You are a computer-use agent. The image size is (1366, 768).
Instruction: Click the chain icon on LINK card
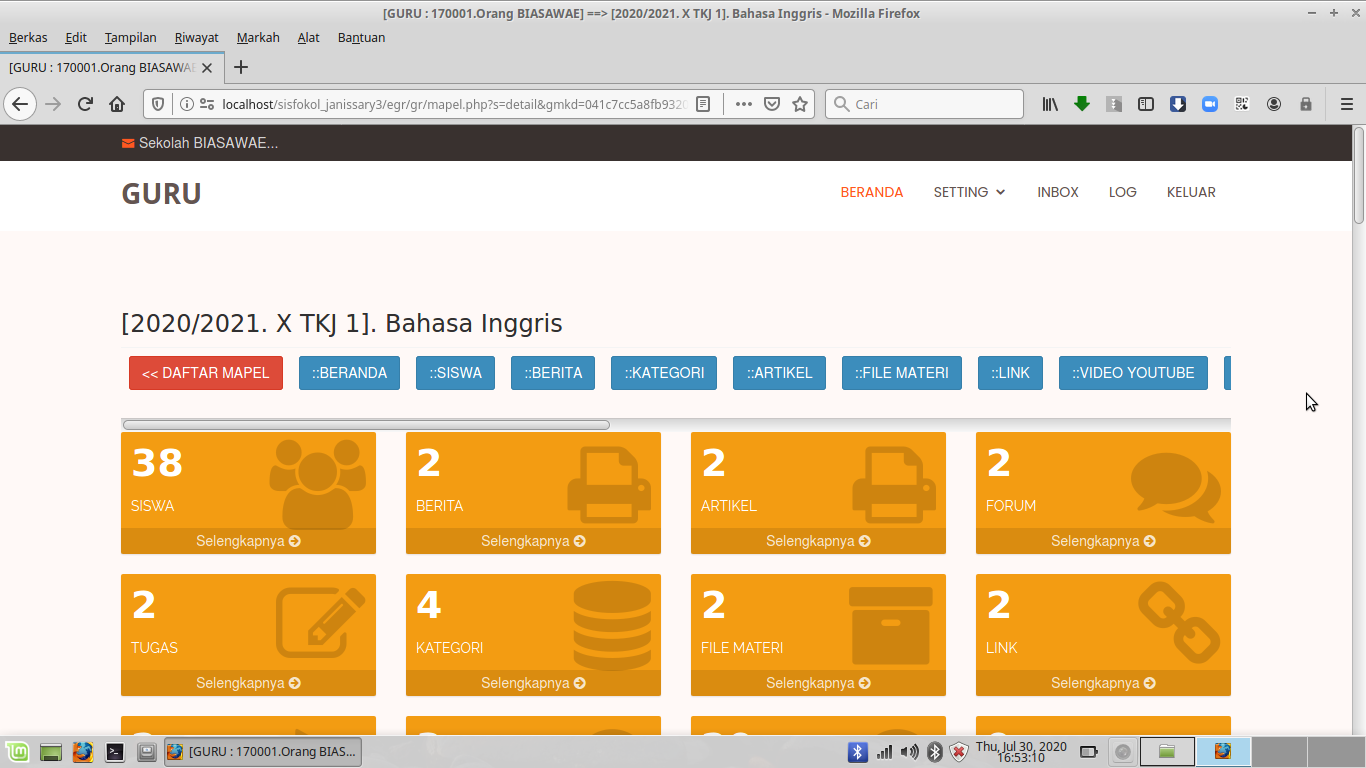coord(1179,624)
